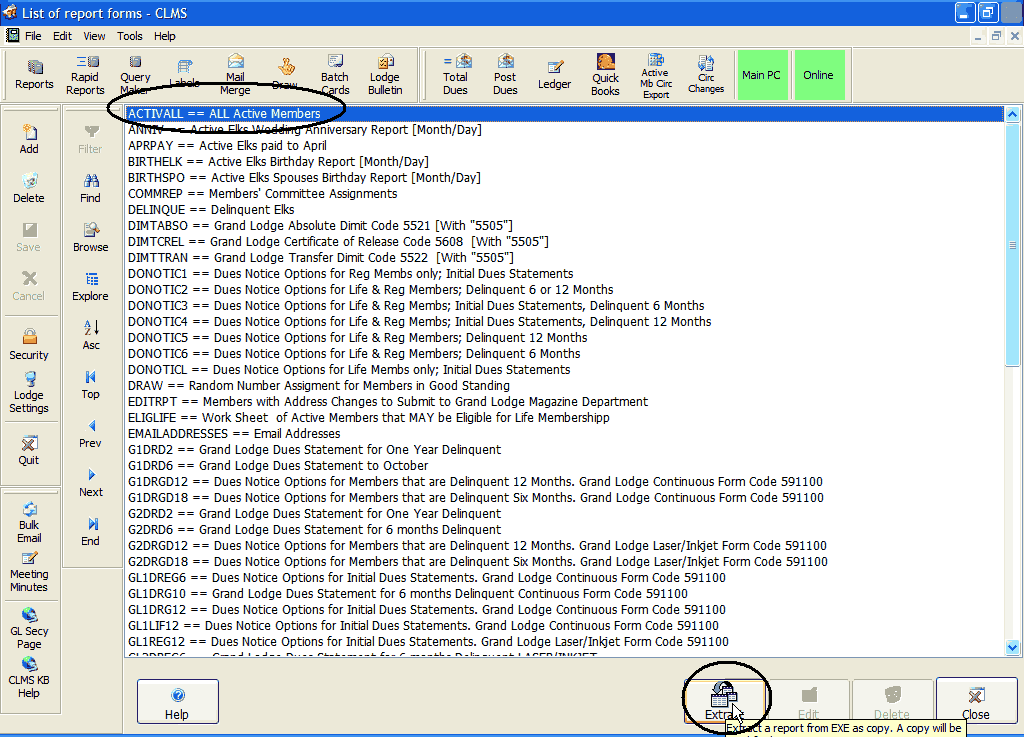Launch Quick Books from the toolbar

coord(605,75)
